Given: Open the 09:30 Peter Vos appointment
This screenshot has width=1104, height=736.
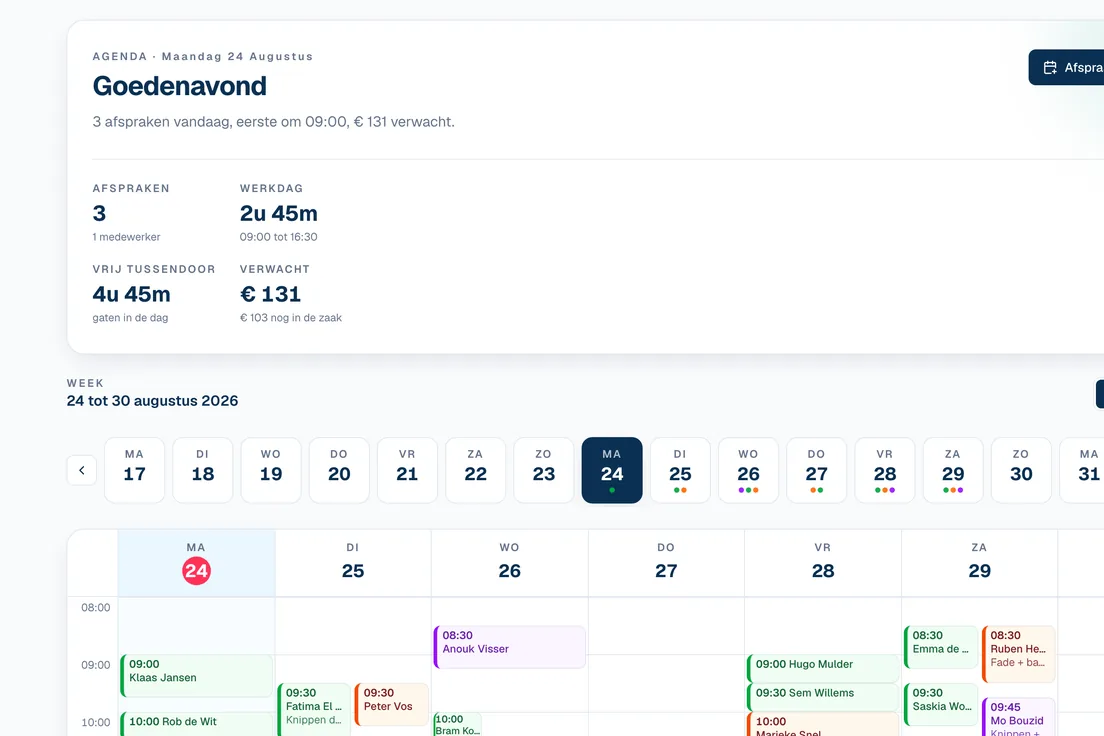Looking at the screenshot, I should 391,704.
